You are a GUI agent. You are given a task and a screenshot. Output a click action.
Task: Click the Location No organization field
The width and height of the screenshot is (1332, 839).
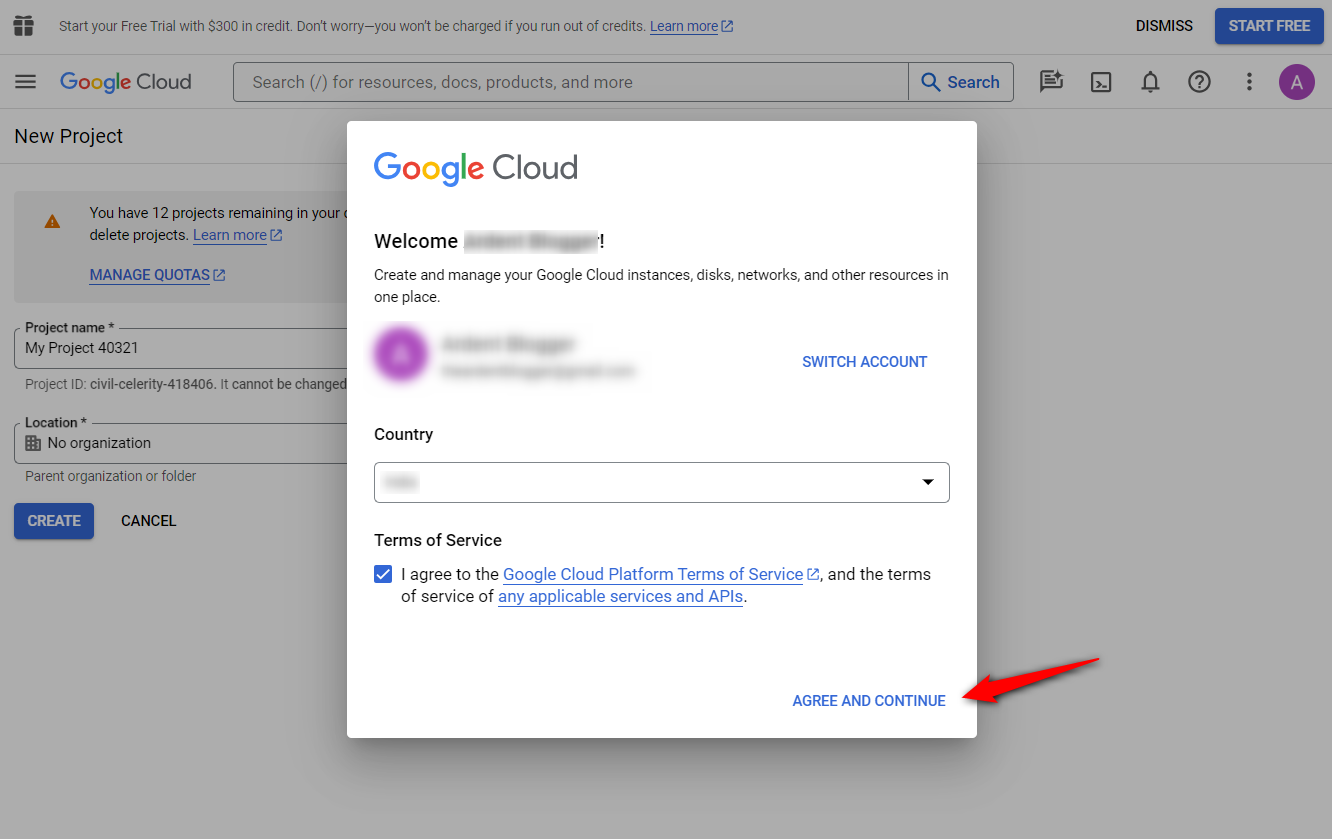(181, 443)
